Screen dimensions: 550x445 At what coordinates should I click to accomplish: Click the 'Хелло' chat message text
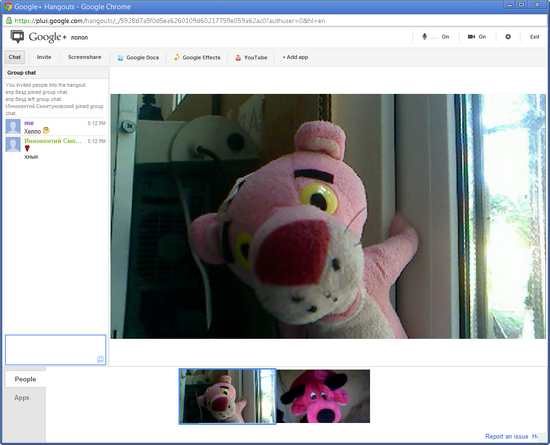point(32,131)
